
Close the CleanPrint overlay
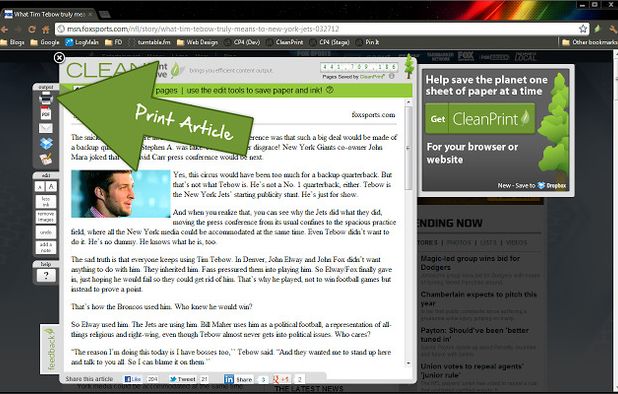click(59, 58)
